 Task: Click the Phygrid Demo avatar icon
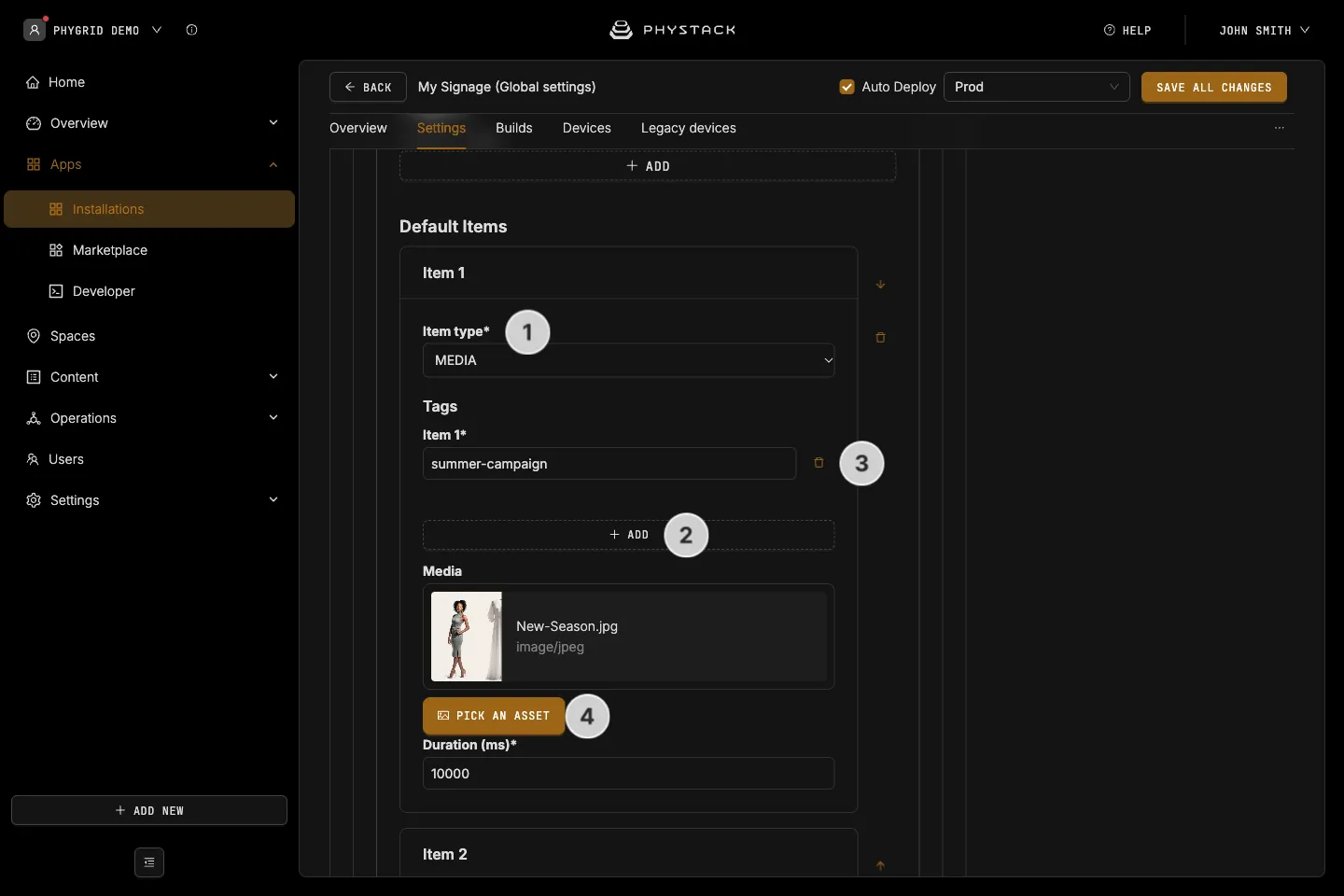coord(35,30)
